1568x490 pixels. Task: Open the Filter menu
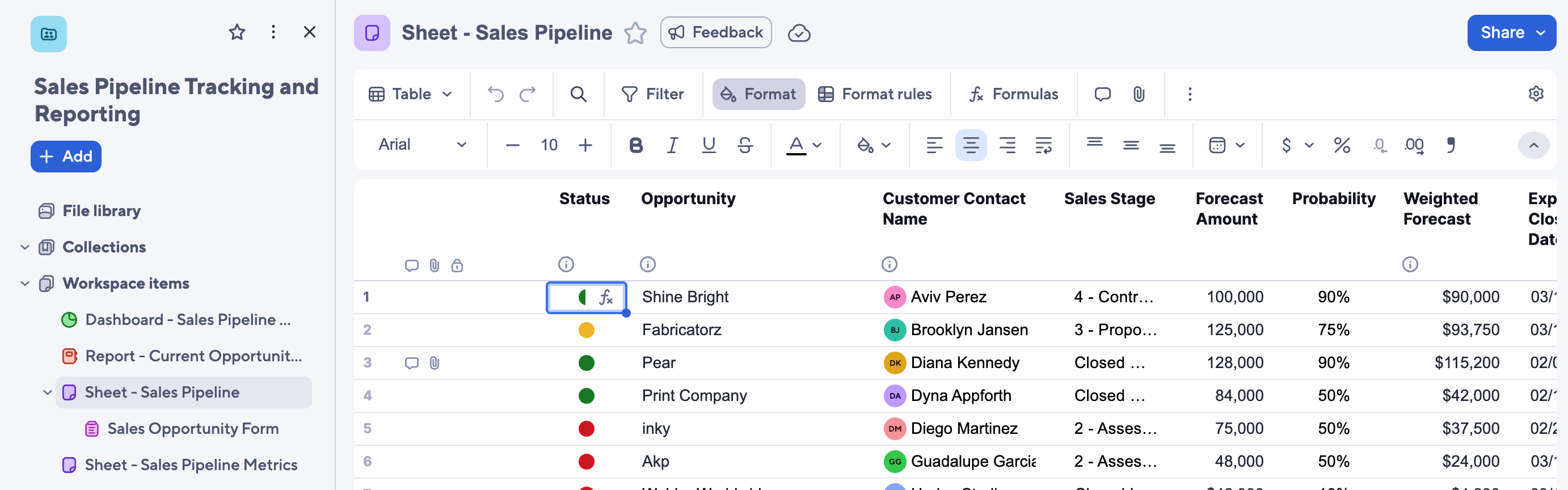652,94
